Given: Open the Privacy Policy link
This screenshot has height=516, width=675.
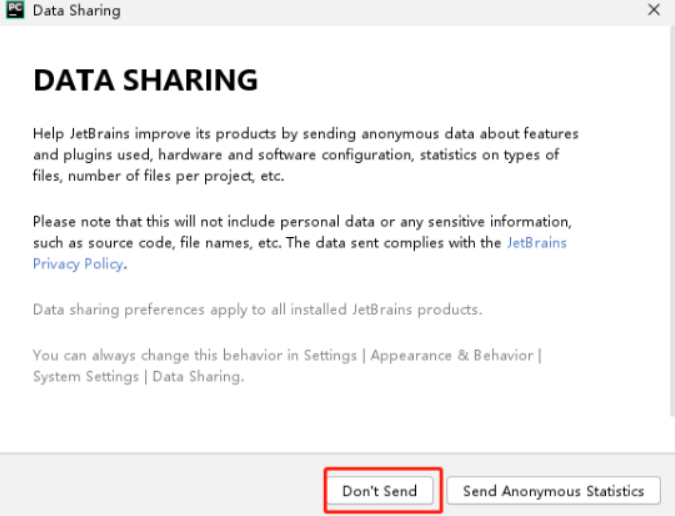Looking at the screenshot, I should 78,264.
